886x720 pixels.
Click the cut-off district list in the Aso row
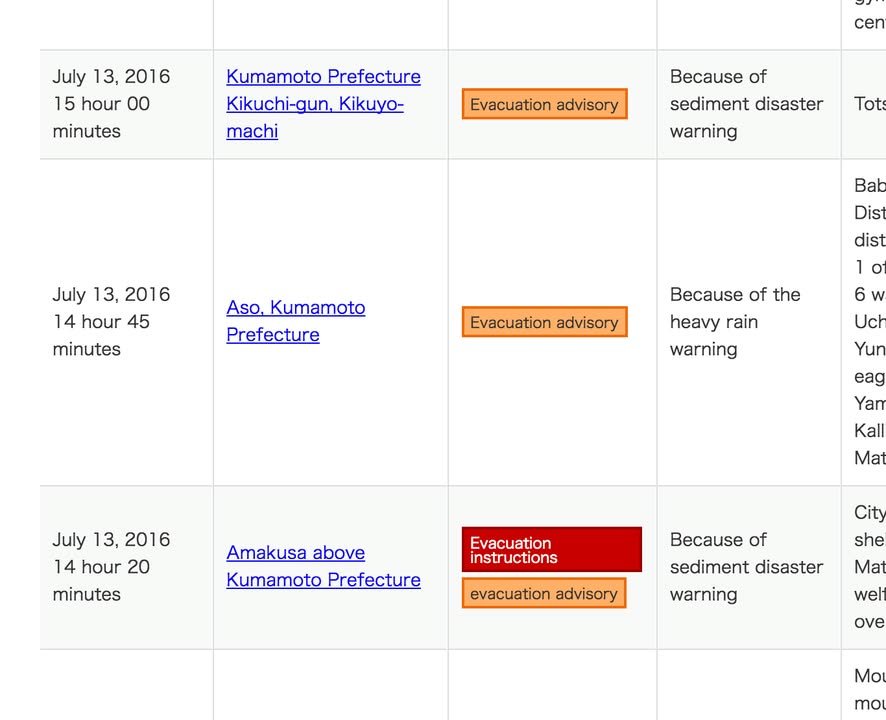coord(868,322)
